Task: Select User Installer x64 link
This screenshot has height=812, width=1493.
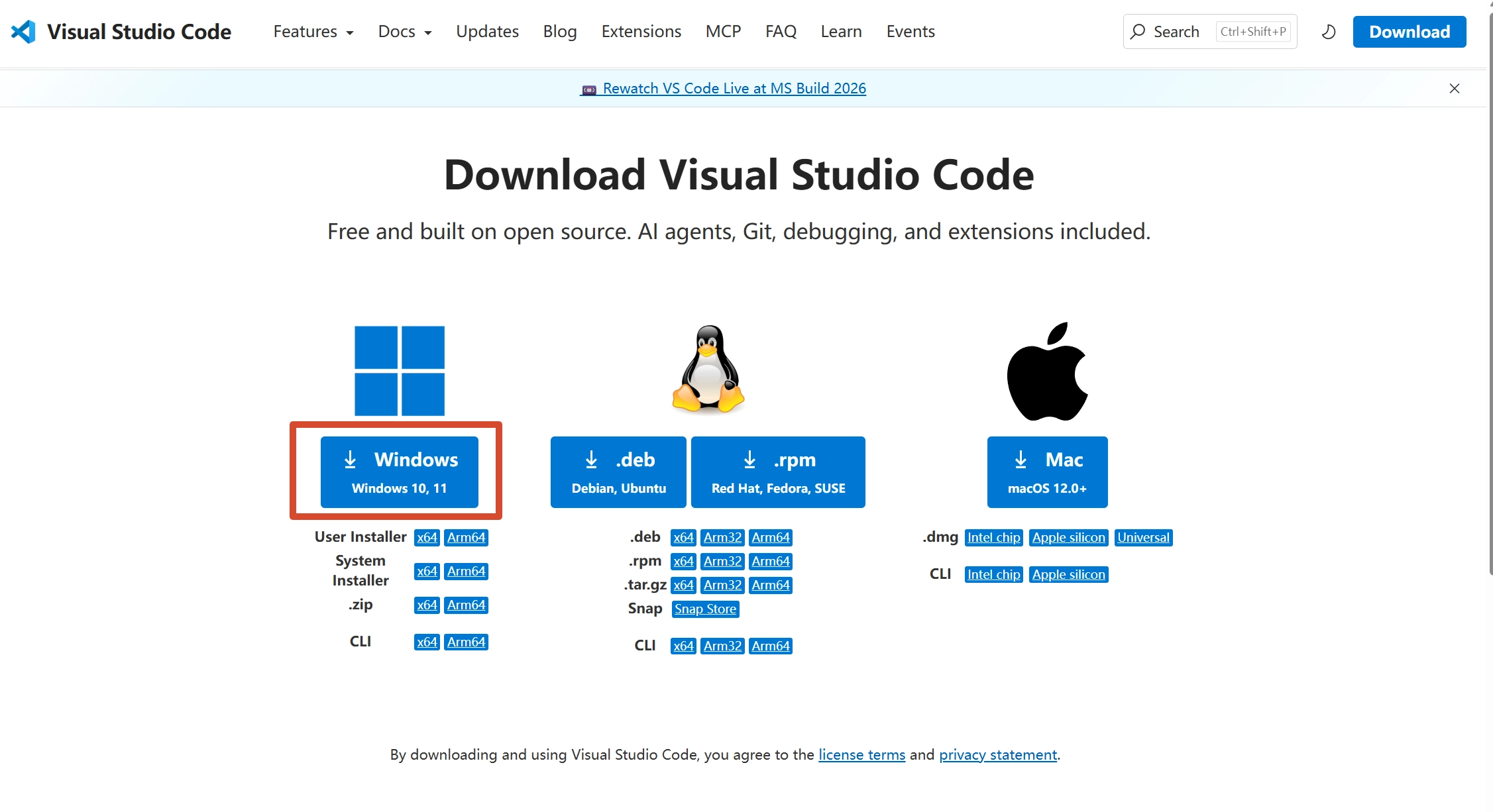Action: pyautogui.click(x=427, y=538)
